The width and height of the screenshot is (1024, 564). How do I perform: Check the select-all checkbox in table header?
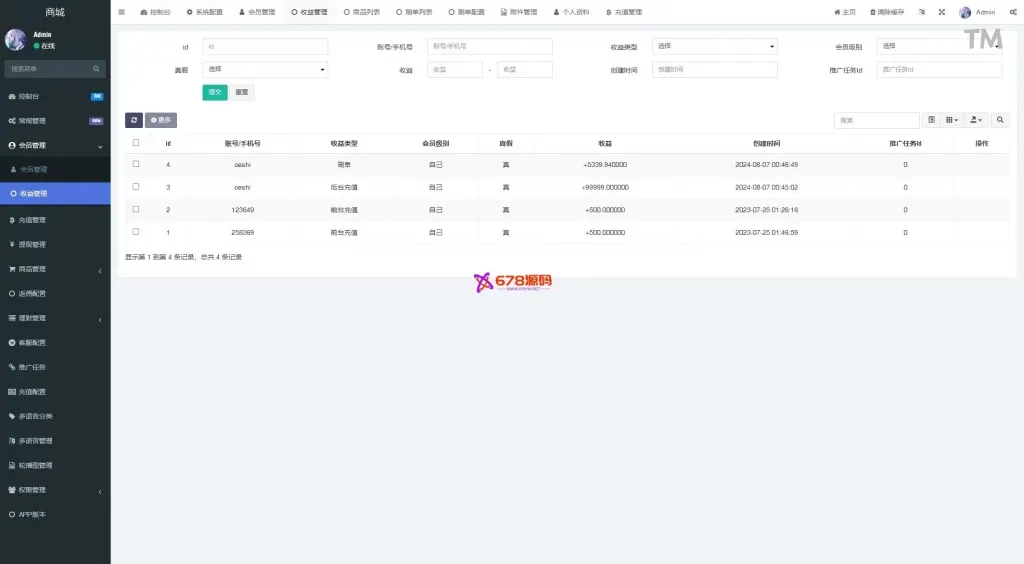[136, 143]
